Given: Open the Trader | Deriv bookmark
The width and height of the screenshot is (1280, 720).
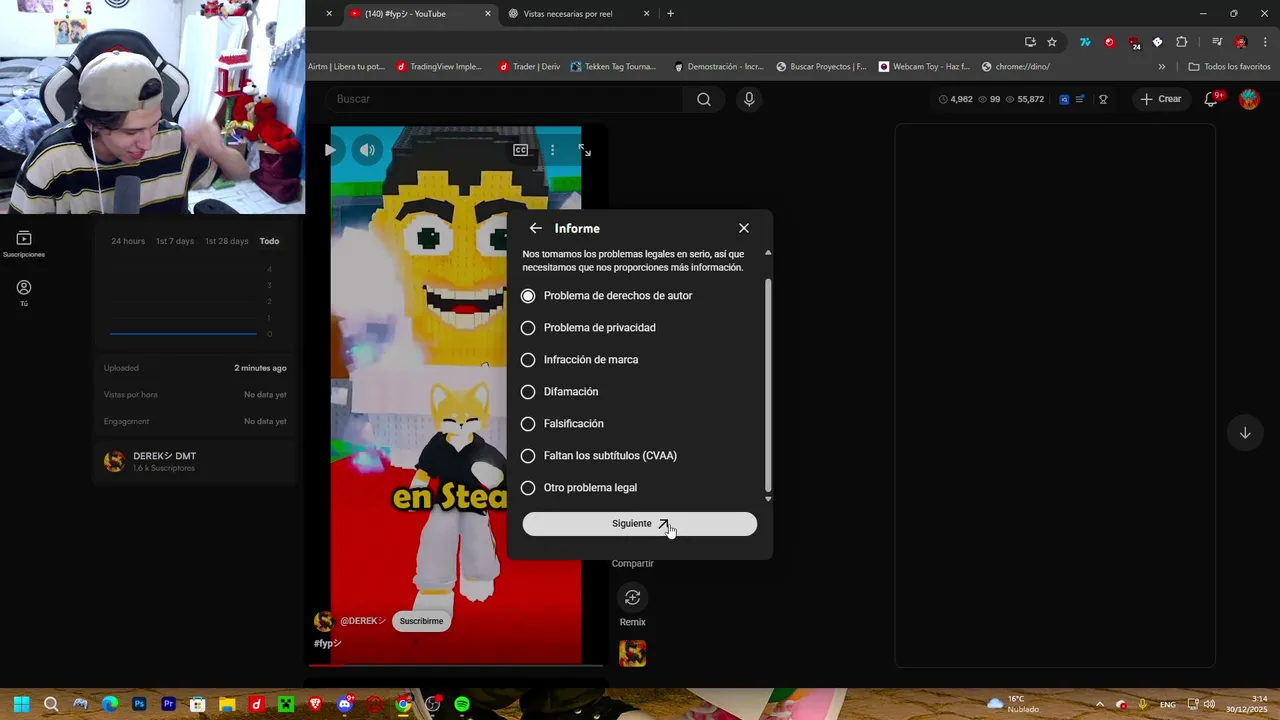Looking at the screenshot, I should [x=529, y=67].
